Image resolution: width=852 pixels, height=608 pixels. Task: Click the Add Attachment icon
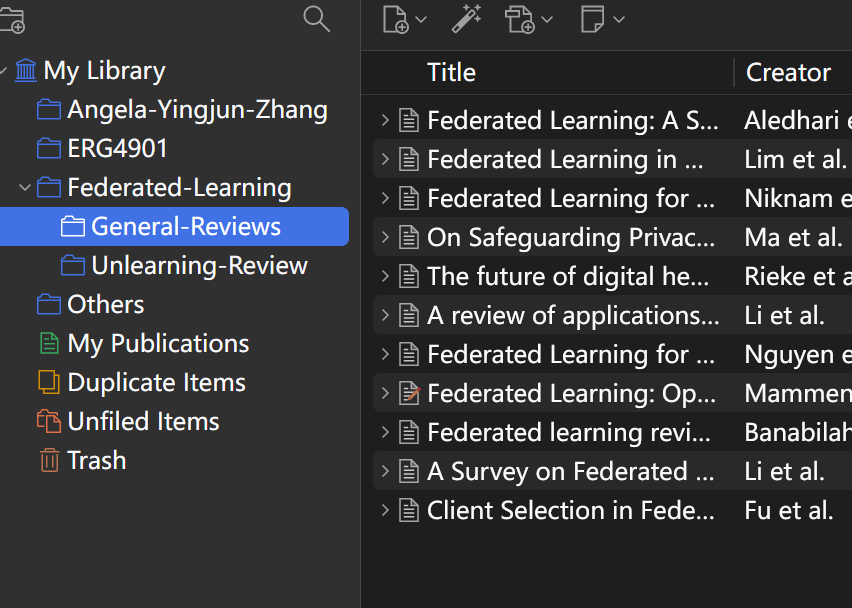[x=520, y=20]
